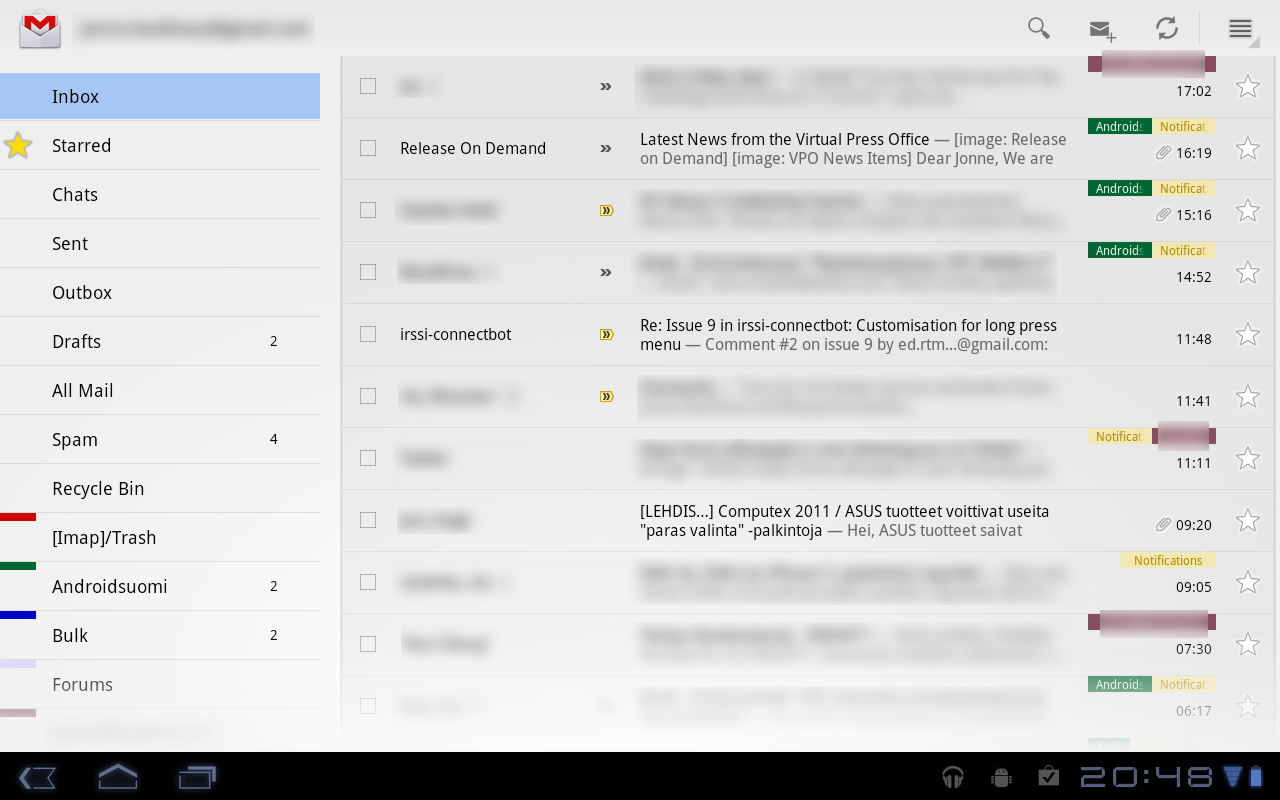Go to the Sent folder

160,244
